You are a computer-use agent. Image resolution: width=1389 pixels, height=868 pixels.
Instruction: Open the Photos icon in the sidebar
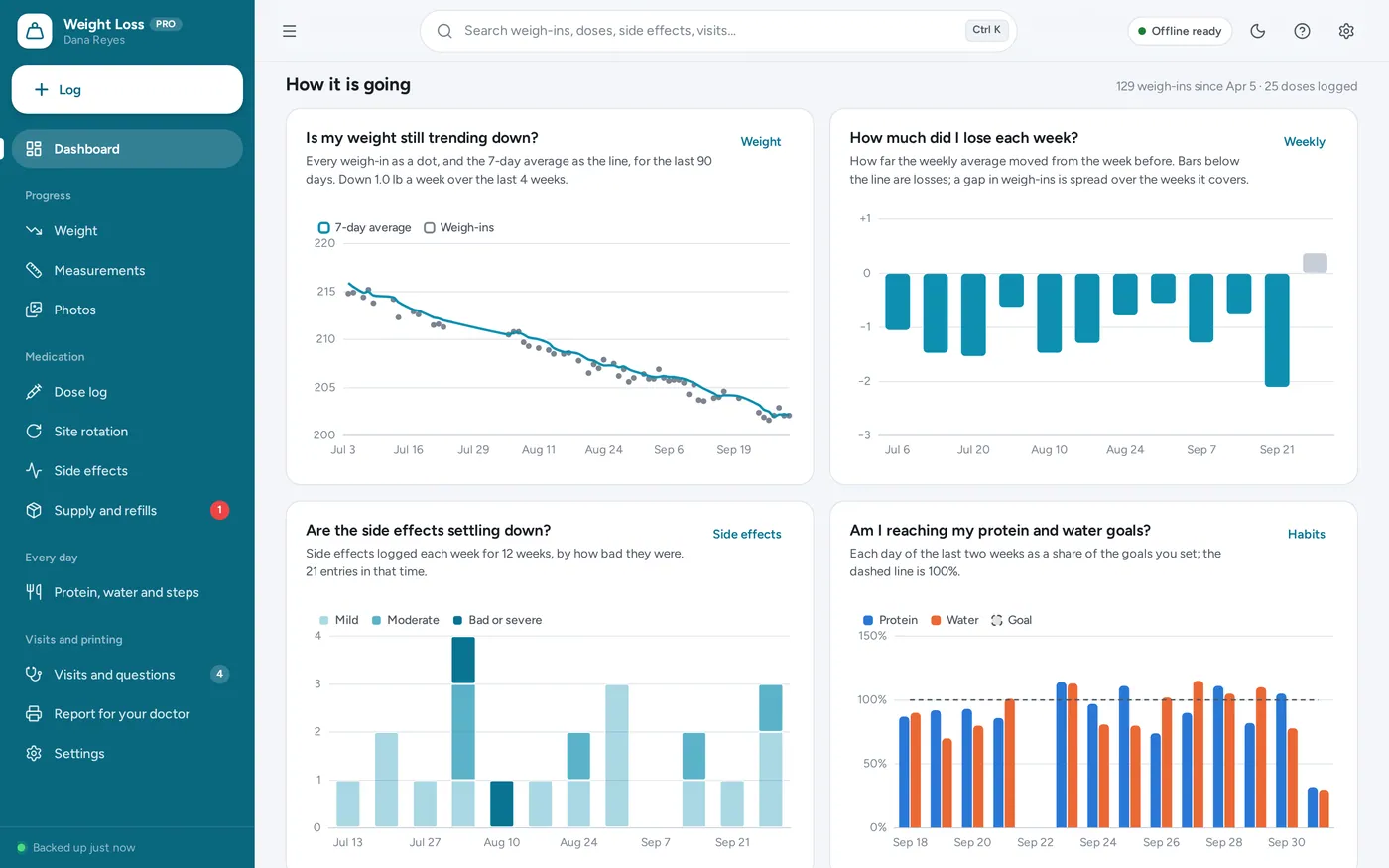click(34, 310)
